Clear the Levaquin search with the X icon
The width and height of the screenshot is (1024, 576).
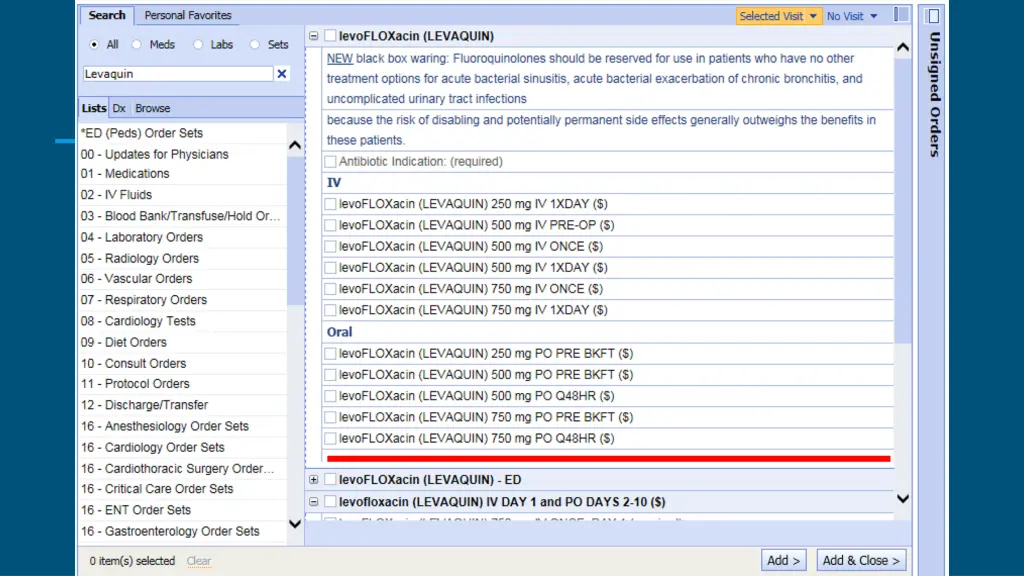(281, 74)
